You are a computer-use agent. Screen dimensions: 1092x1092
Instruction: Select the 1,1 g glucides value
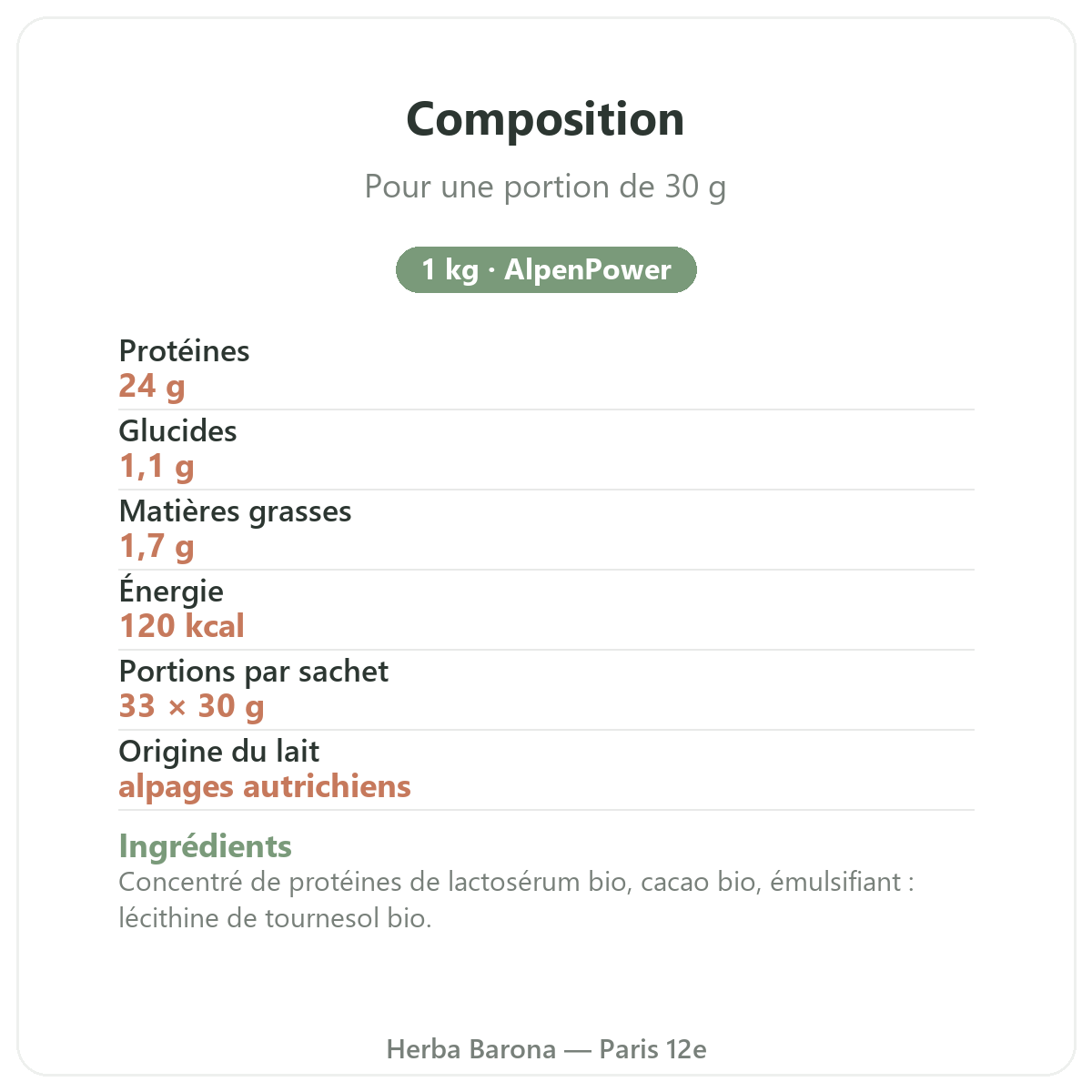tap(157, 466)
